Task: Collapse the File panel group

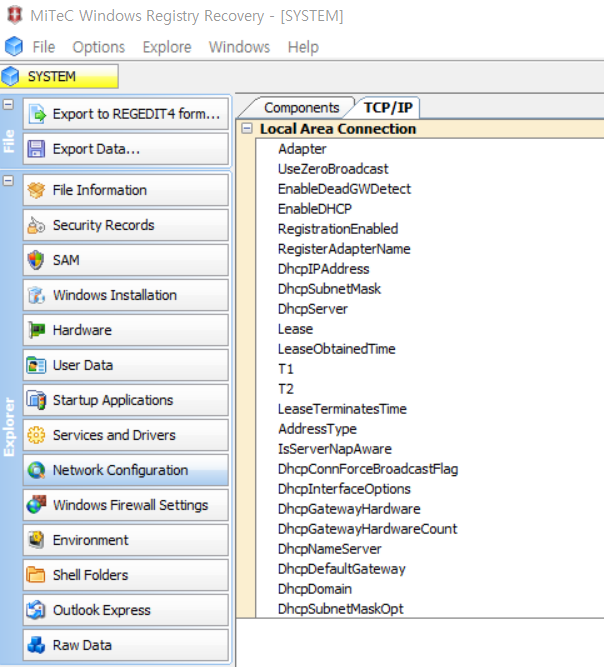Action: [8, 104]
